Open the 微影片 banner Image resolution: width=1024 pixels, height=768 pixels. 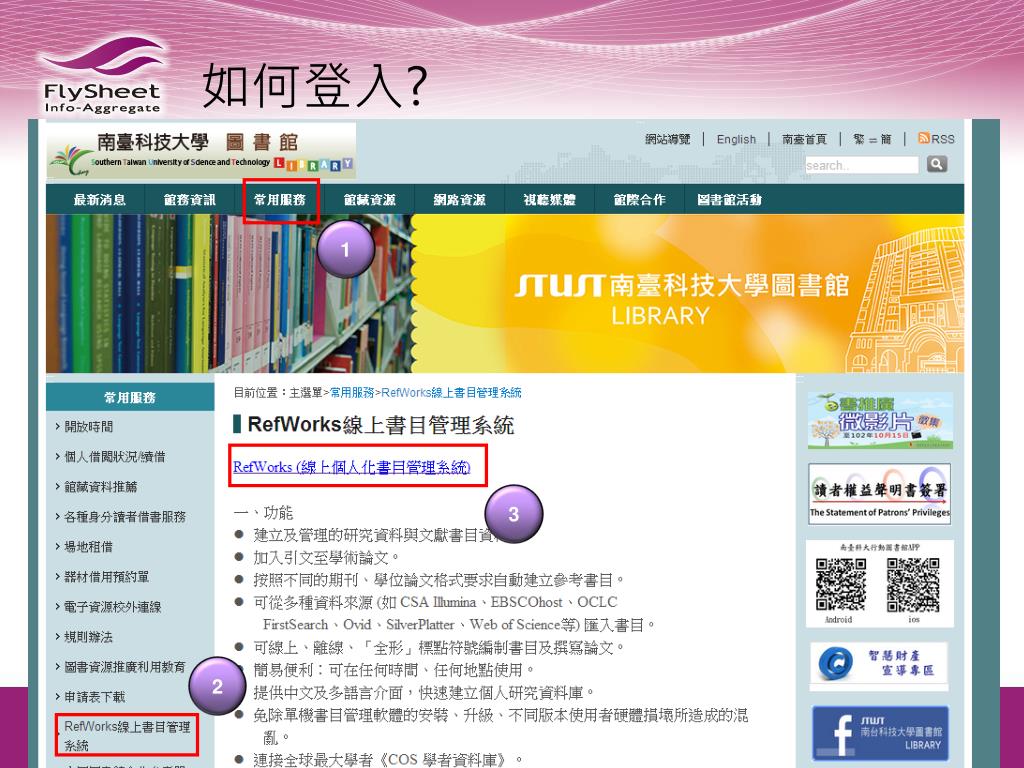pyautogui.click(x=880, y=421)
